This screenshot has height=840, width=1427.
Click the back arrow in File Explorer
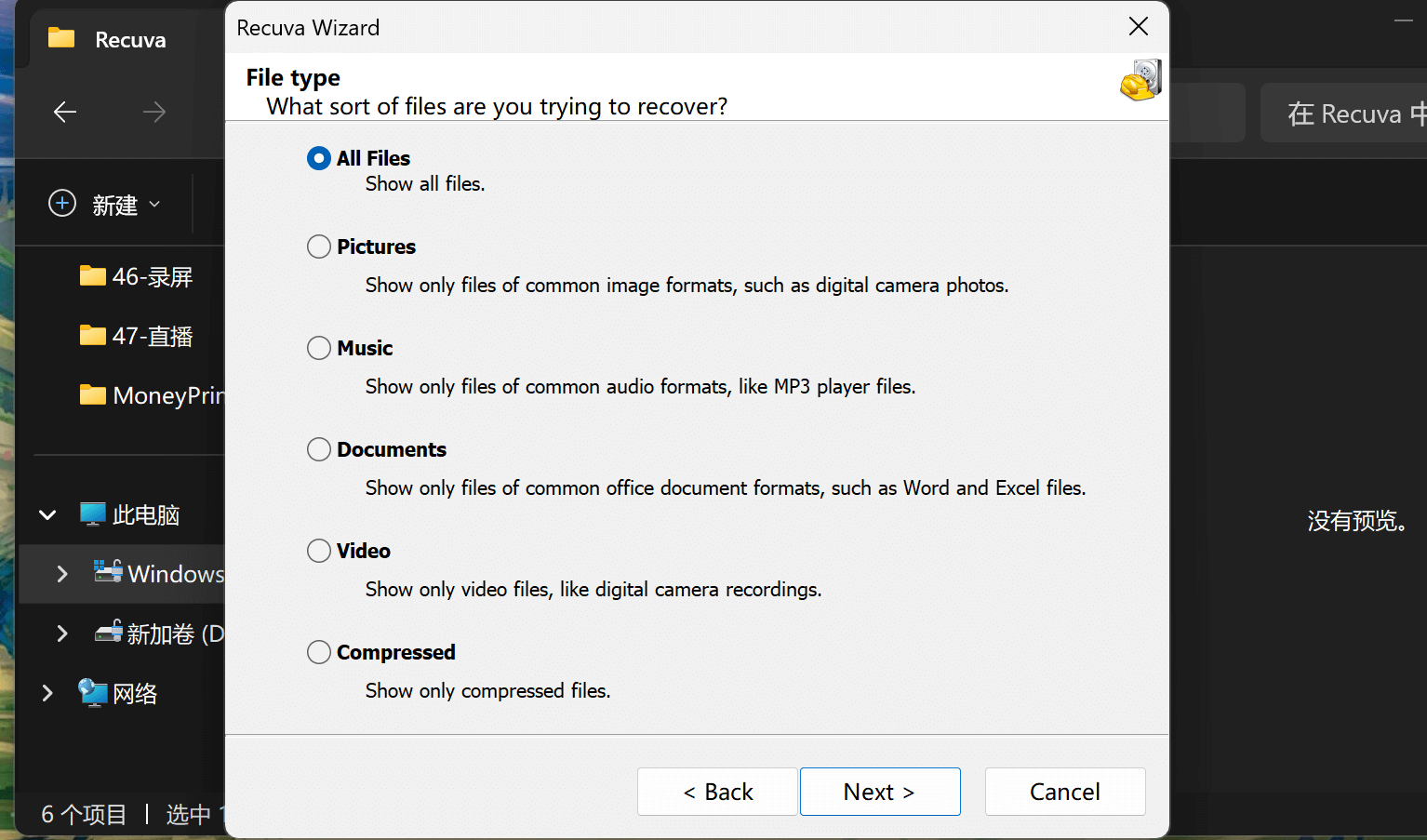(x=65, y=113)
